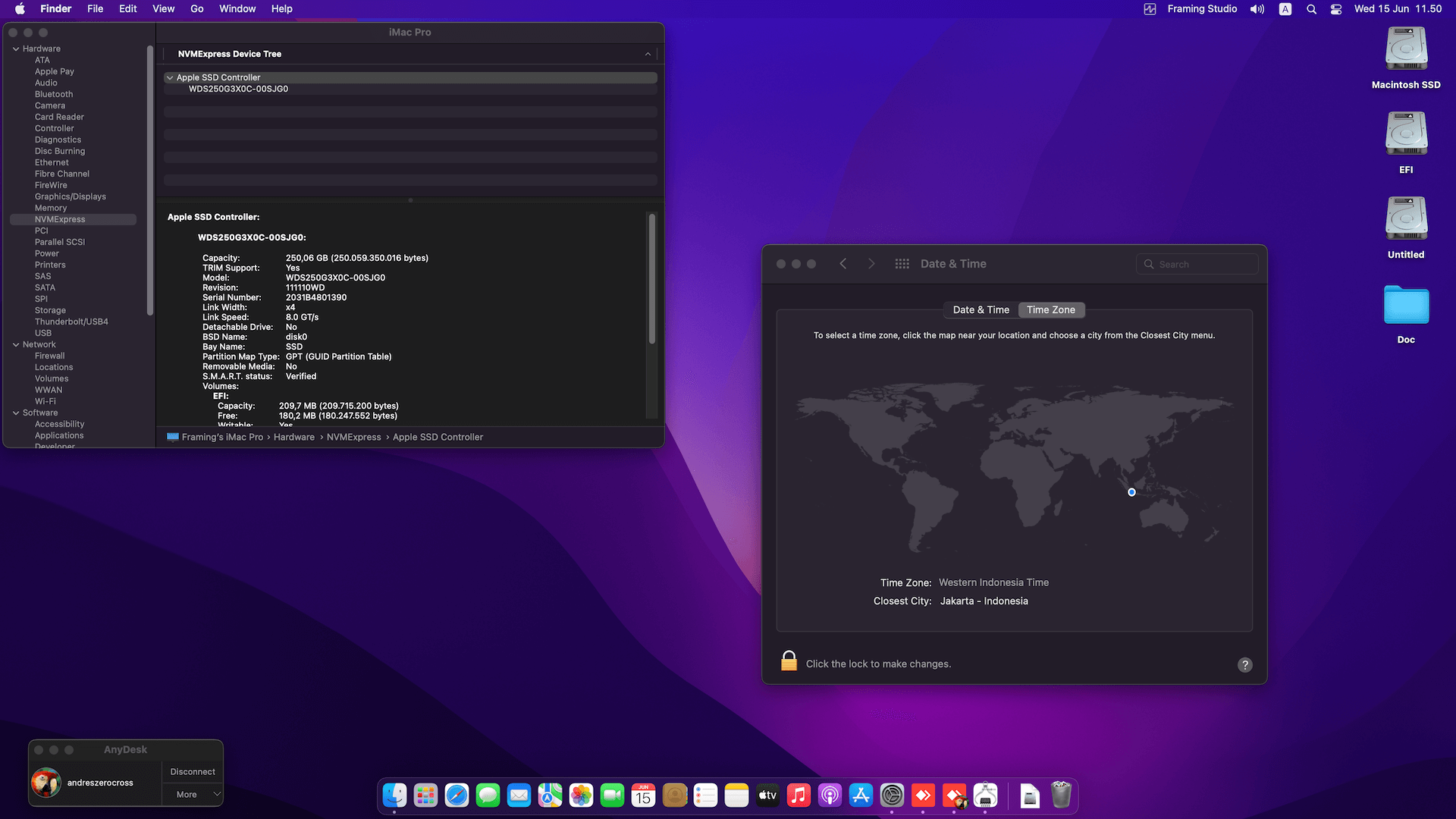Switch to the Date & Time tab
This screenshot has width=1456, height=819.
[x=981, y=309]
